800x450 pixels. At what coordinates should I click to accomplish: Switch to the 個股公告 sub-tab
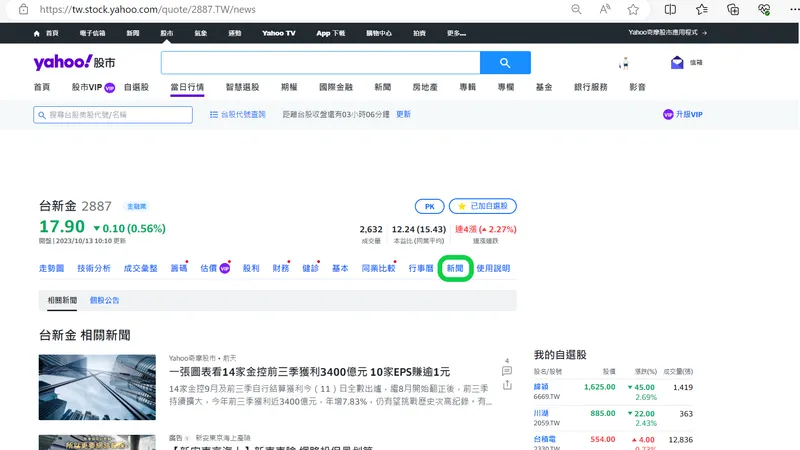tap(105, 300)
